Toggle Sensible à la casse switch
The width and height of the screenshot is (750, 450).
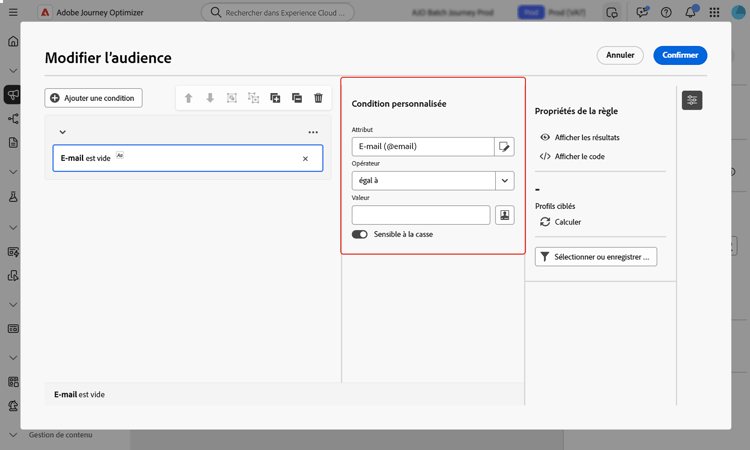360,234
